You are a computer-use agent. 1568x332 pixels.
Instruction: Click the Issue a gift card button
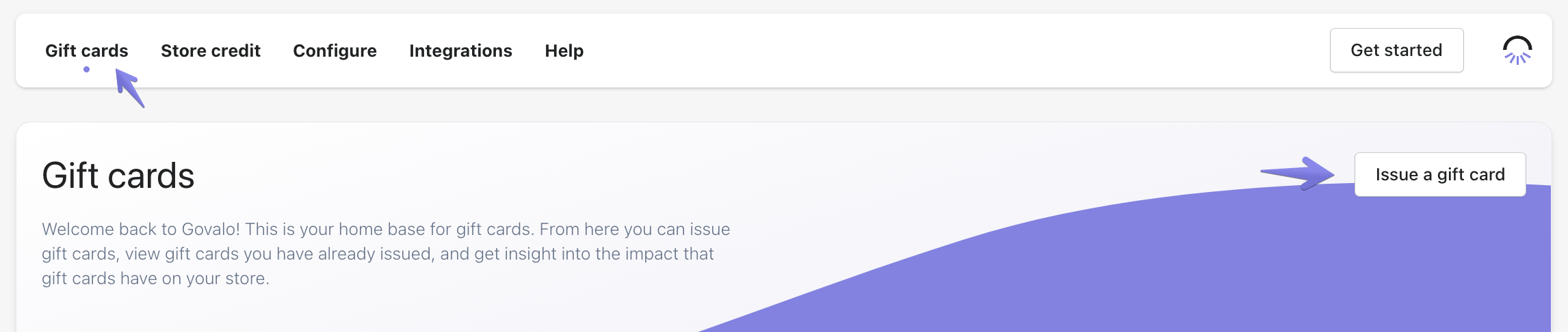pos(1439,175)
